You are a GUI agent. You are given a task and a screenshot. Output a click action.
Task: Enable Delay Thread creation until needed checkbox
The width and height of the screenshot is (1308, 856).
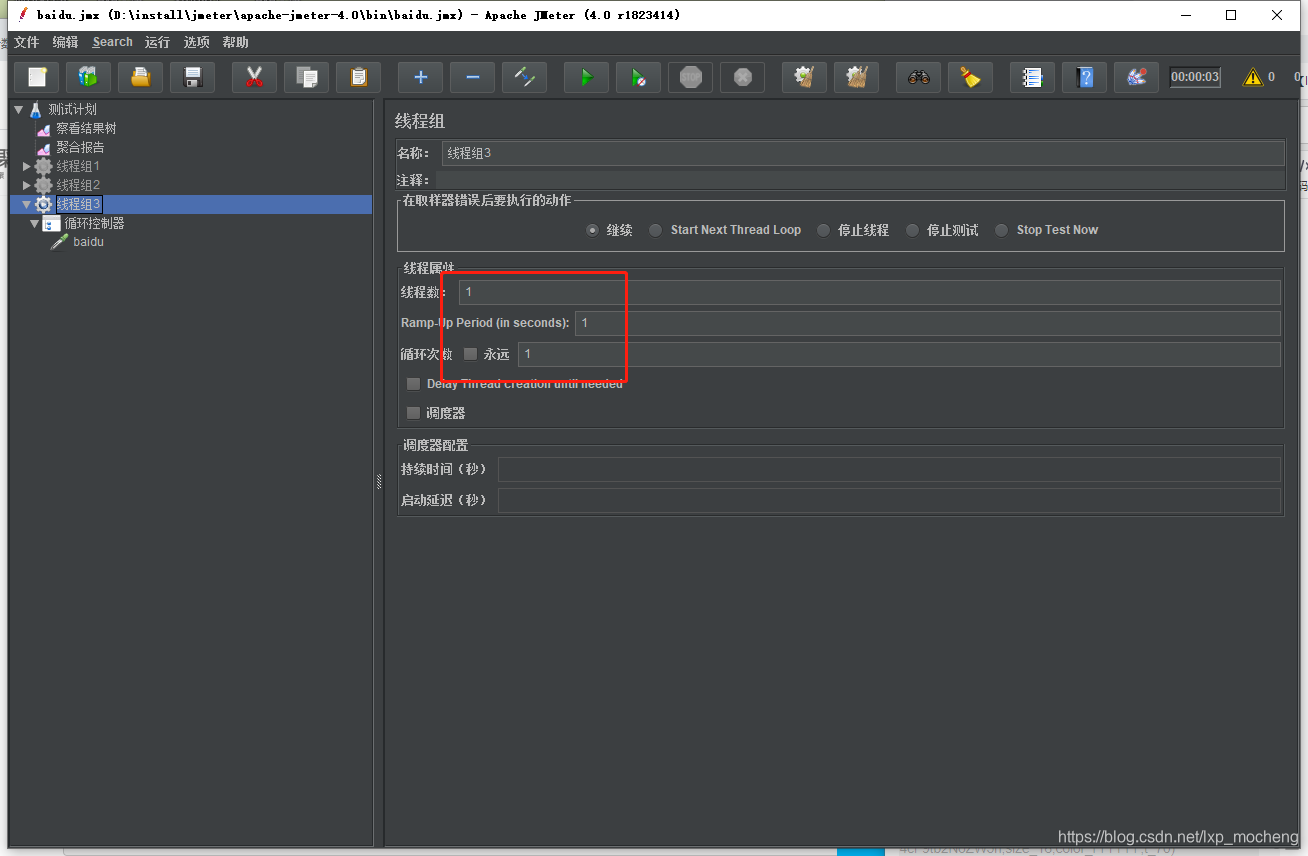click(x=414, y=384)
